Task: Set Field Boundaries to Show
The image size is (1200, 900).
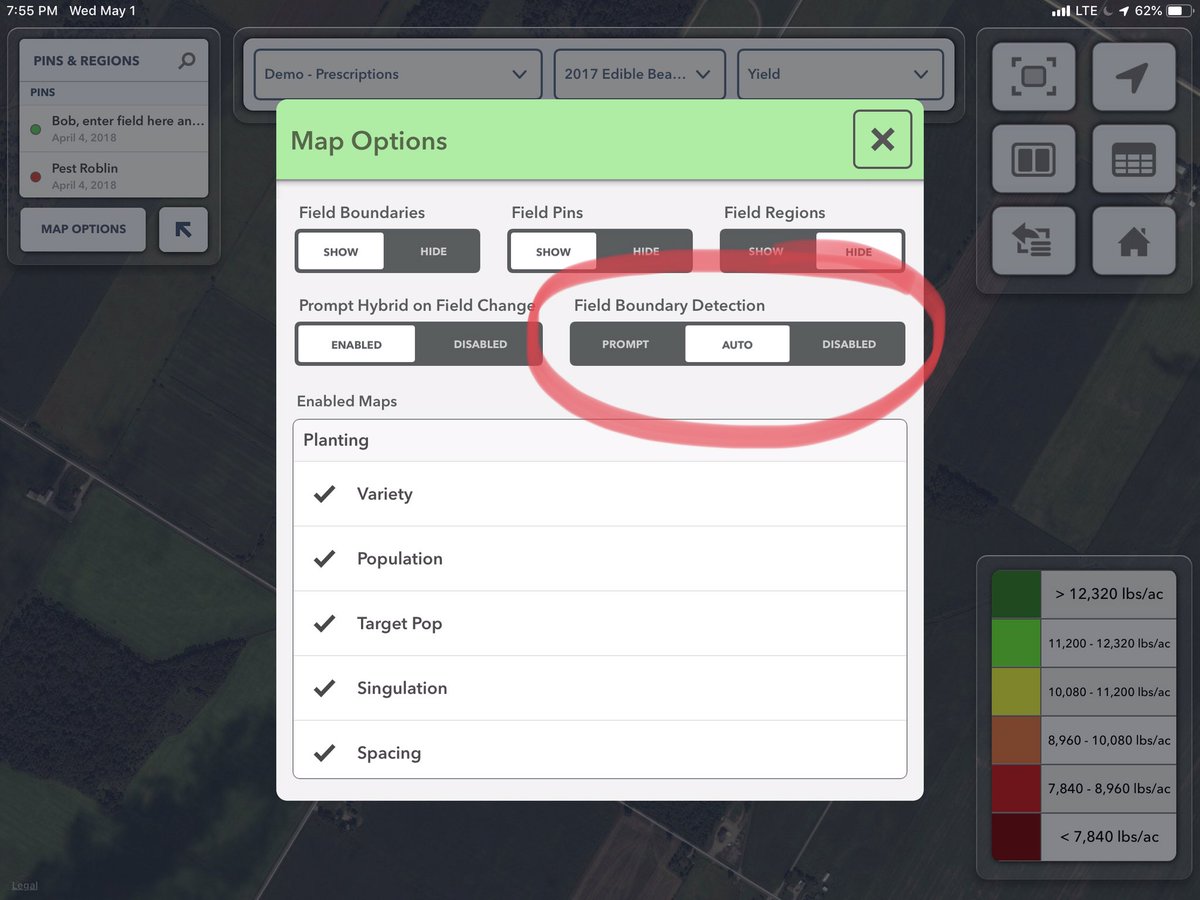Action: pos(340,252)
